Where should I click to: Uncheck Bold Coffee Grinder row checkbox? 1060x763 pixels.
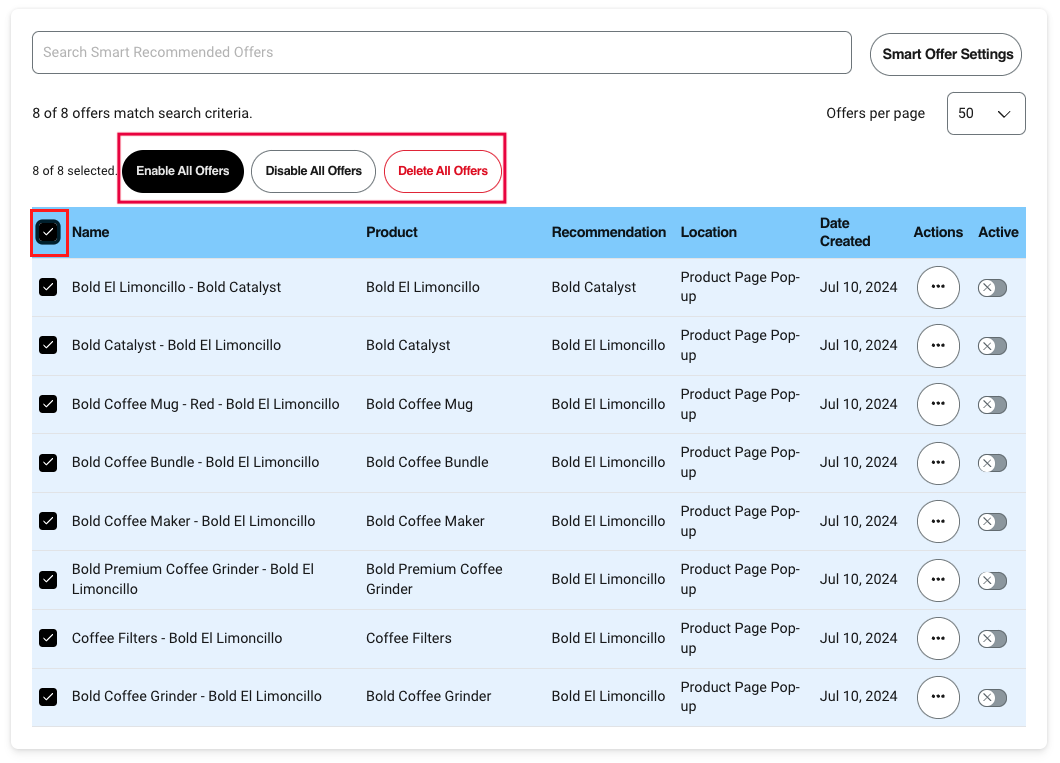[x=48, y=697]
